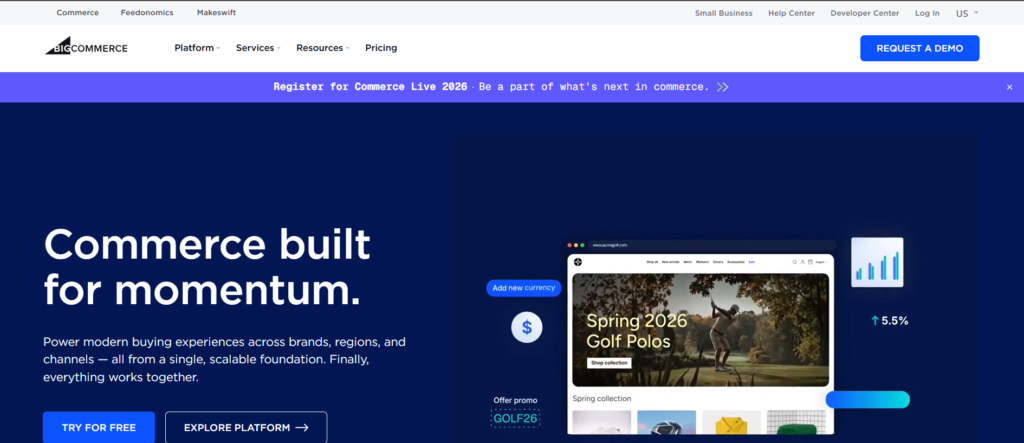Screen dimensions: 1024x443
Task: Click the yellow polo product thumbnail
Action: click(731, 423)
